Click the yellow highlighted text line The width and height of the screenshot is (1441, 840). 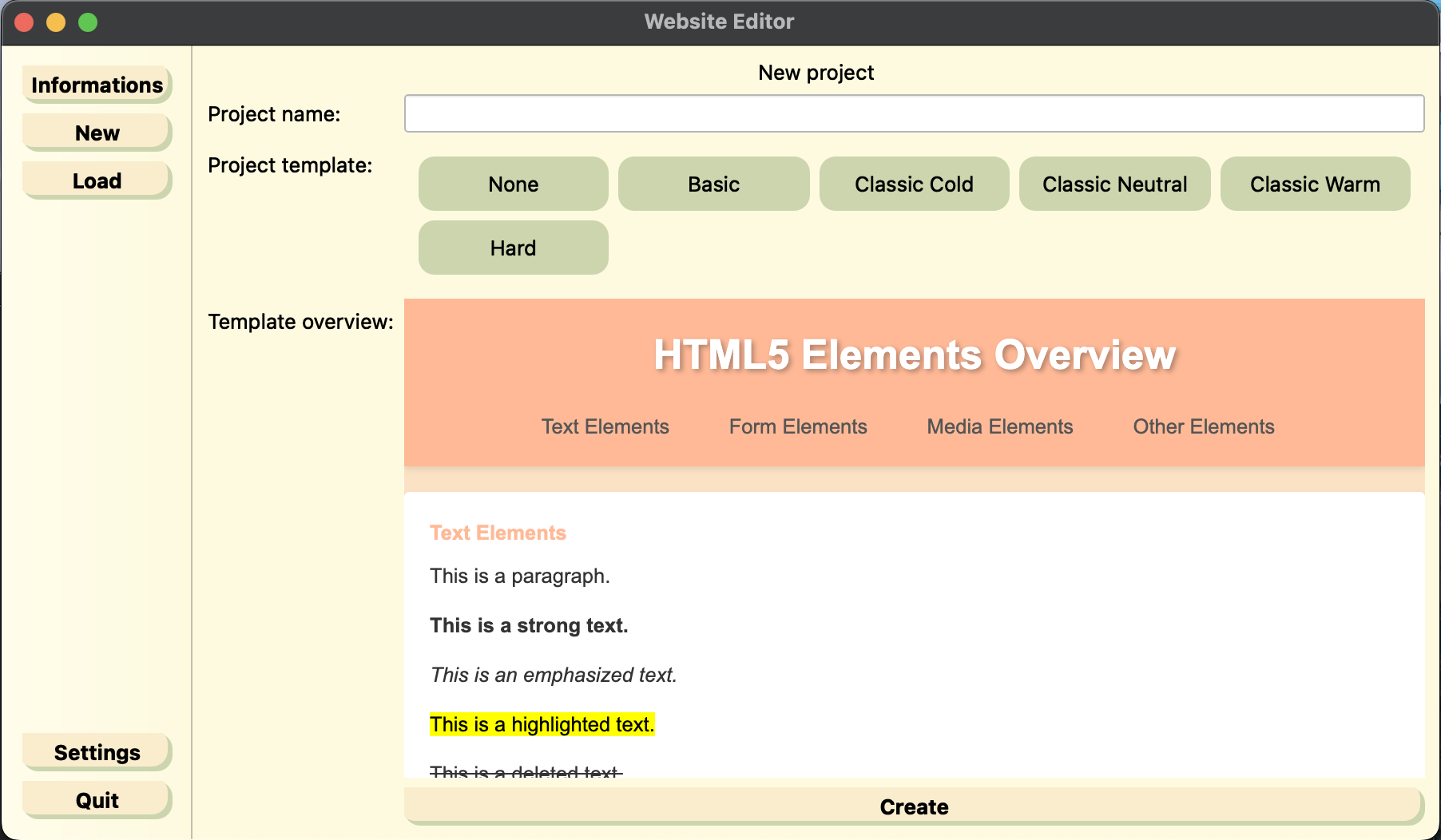(542, 724)
